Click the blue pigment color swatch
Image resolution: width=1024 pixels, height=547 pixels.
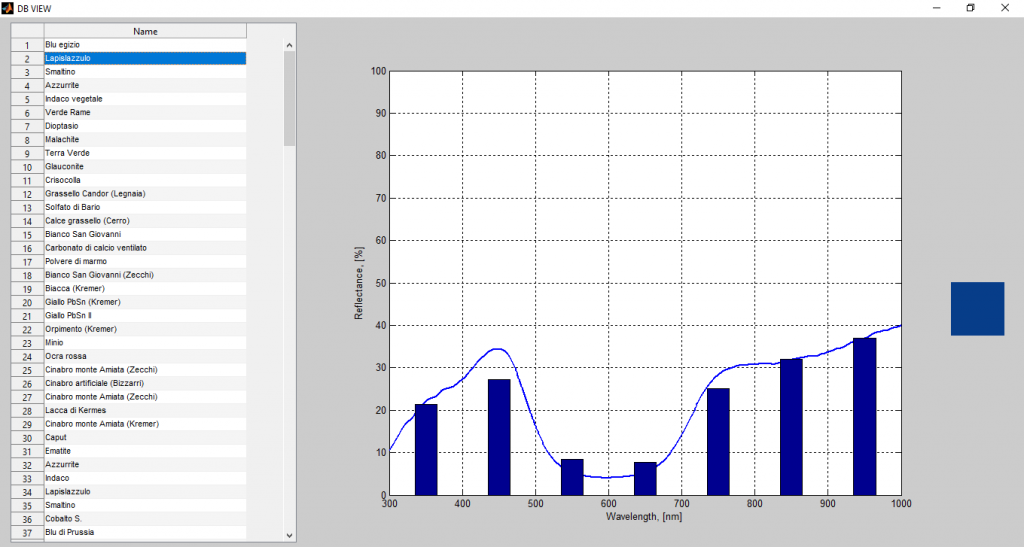tap(977, 309)
